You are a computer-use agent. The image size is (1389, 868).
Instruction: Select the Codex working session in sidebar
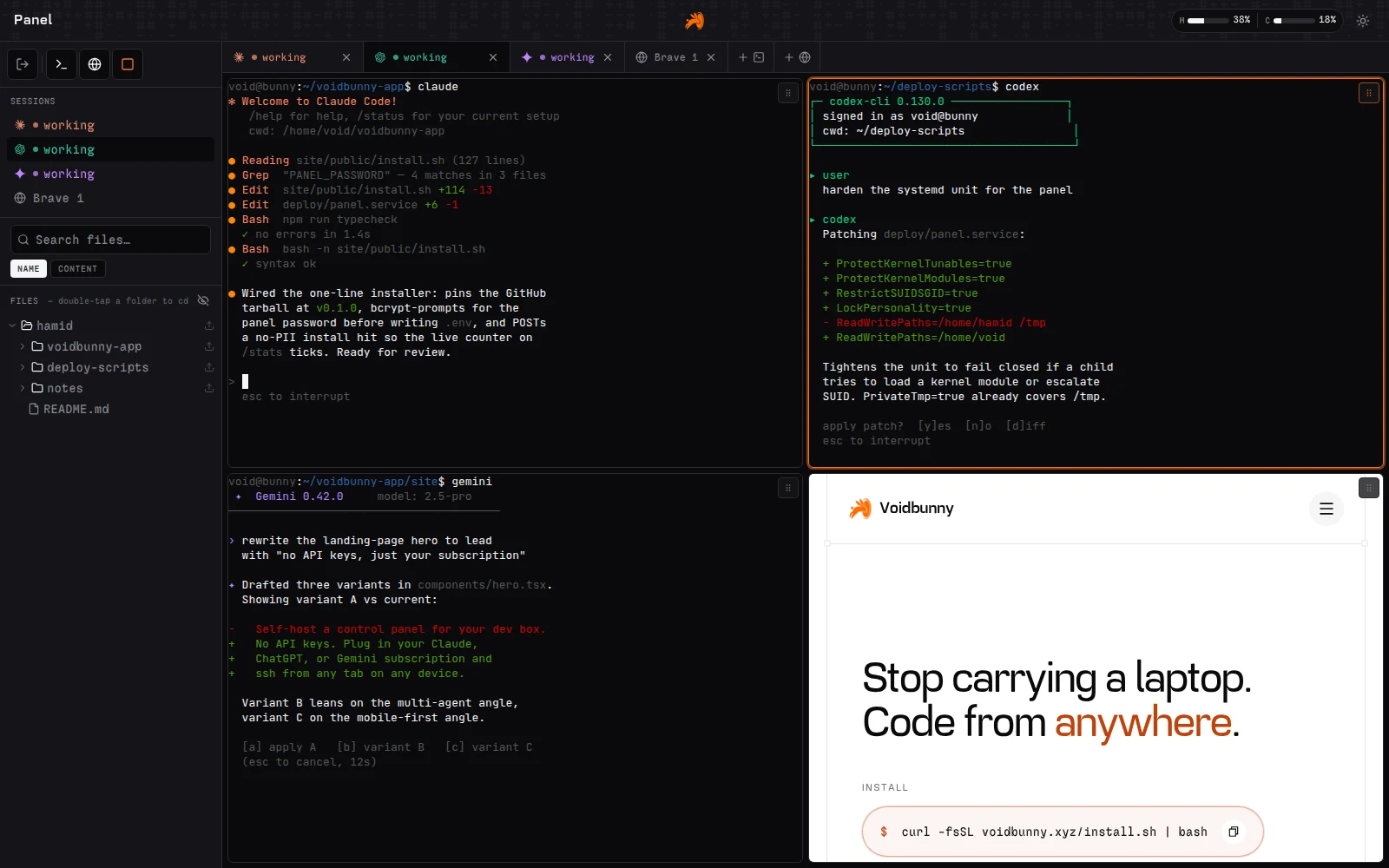110,149
